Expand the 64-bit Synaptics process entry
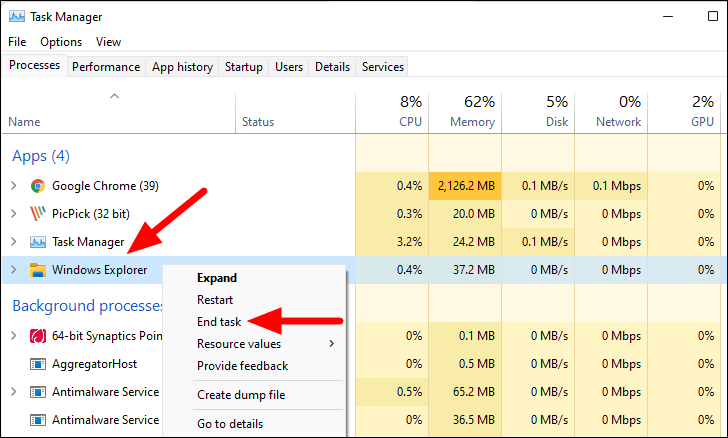This screenshot has height=438, width=728. tap(14, 335)
